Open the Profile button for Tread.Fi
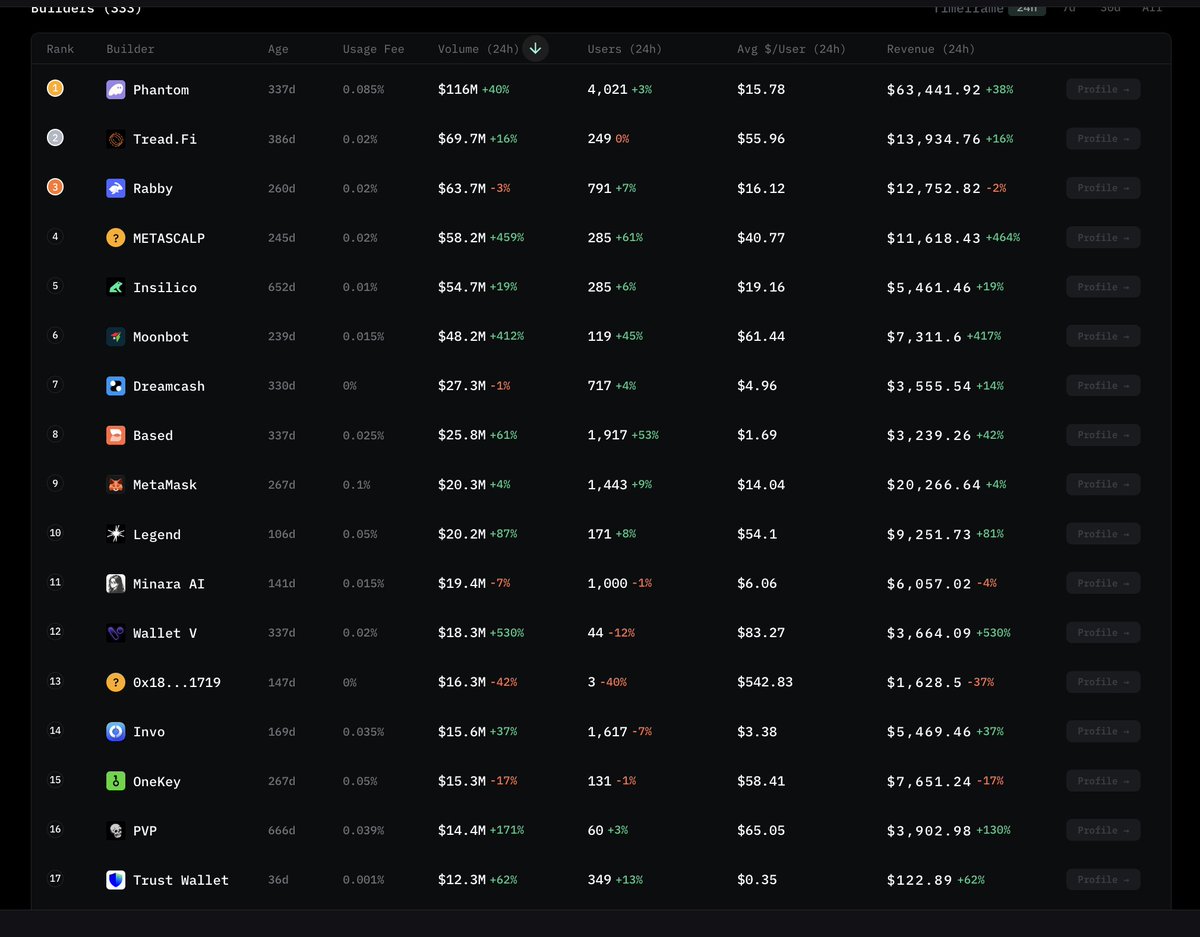 (1103, 138)
